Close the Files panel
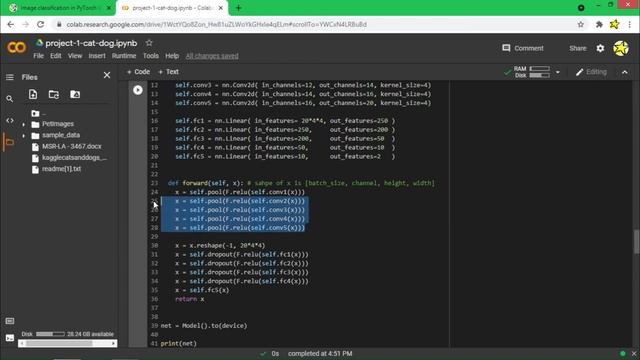The height and width of the screenshot is (360, 640). pos(107,75)
